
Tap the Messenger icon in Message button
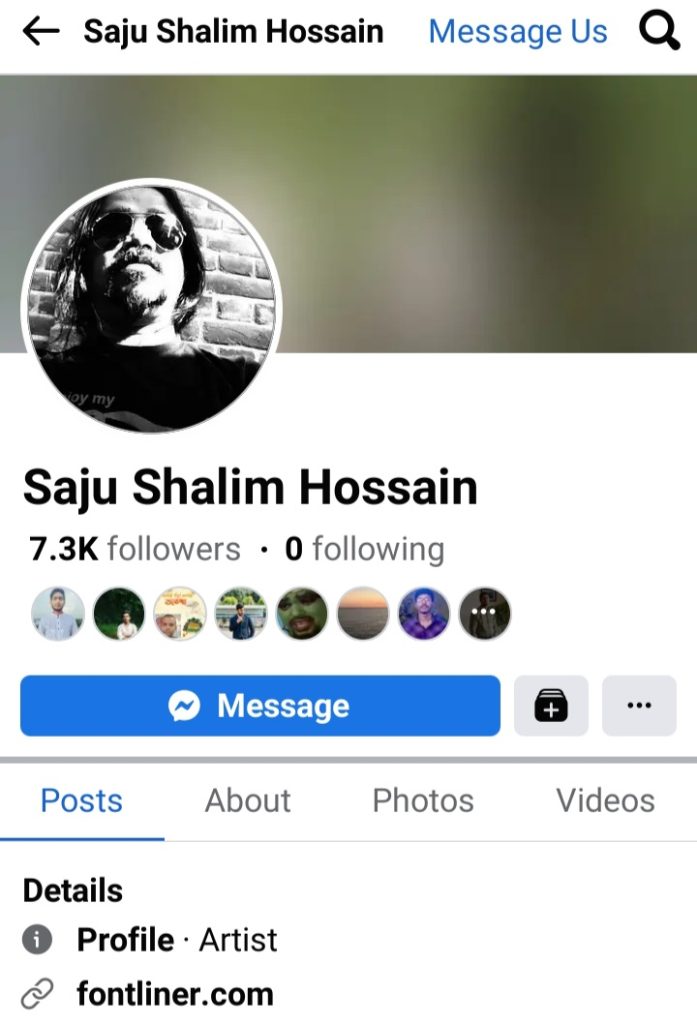tap(184, 706)
